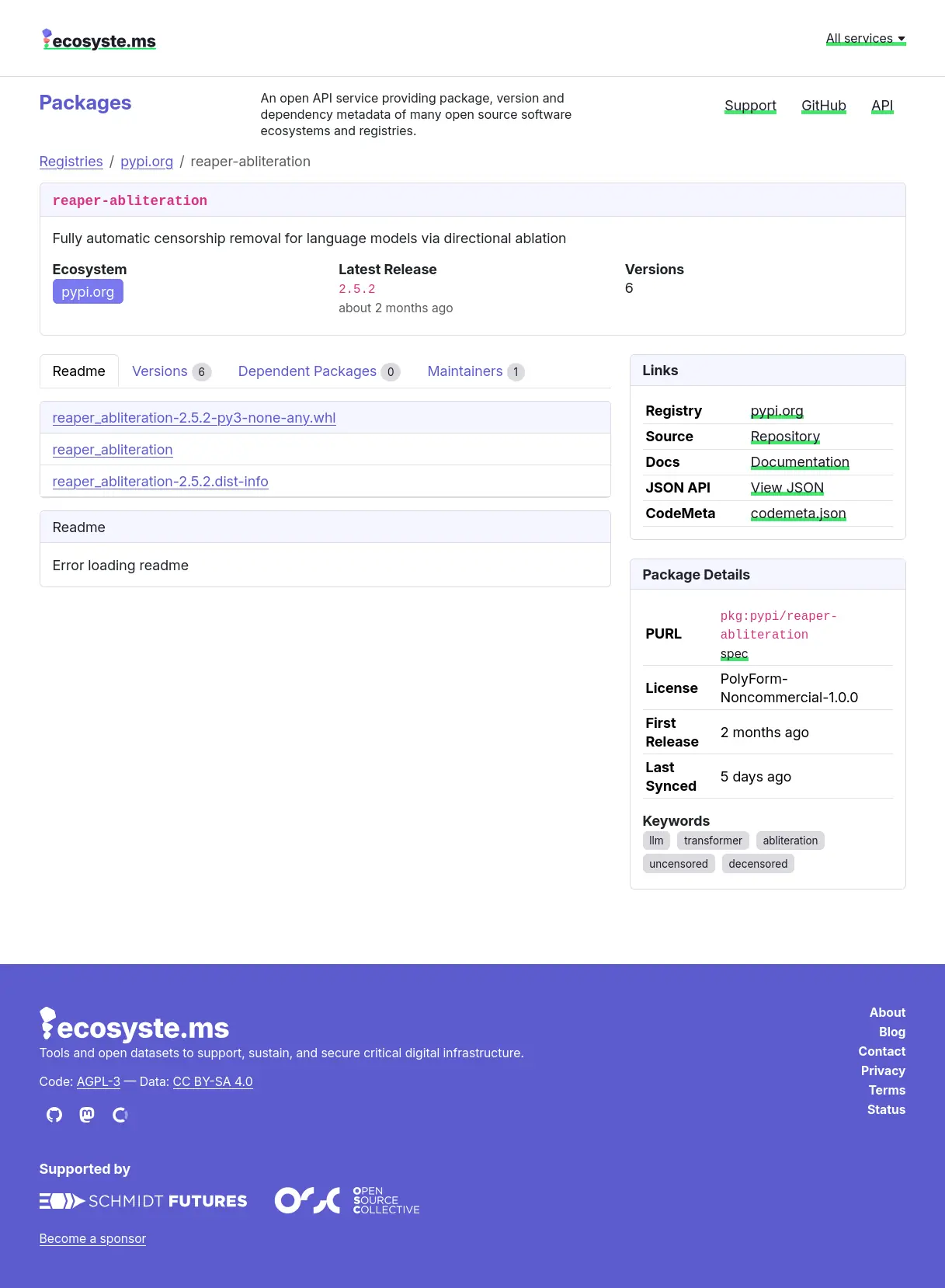Click the uncensored keyword tag

(x=679, y=864)
